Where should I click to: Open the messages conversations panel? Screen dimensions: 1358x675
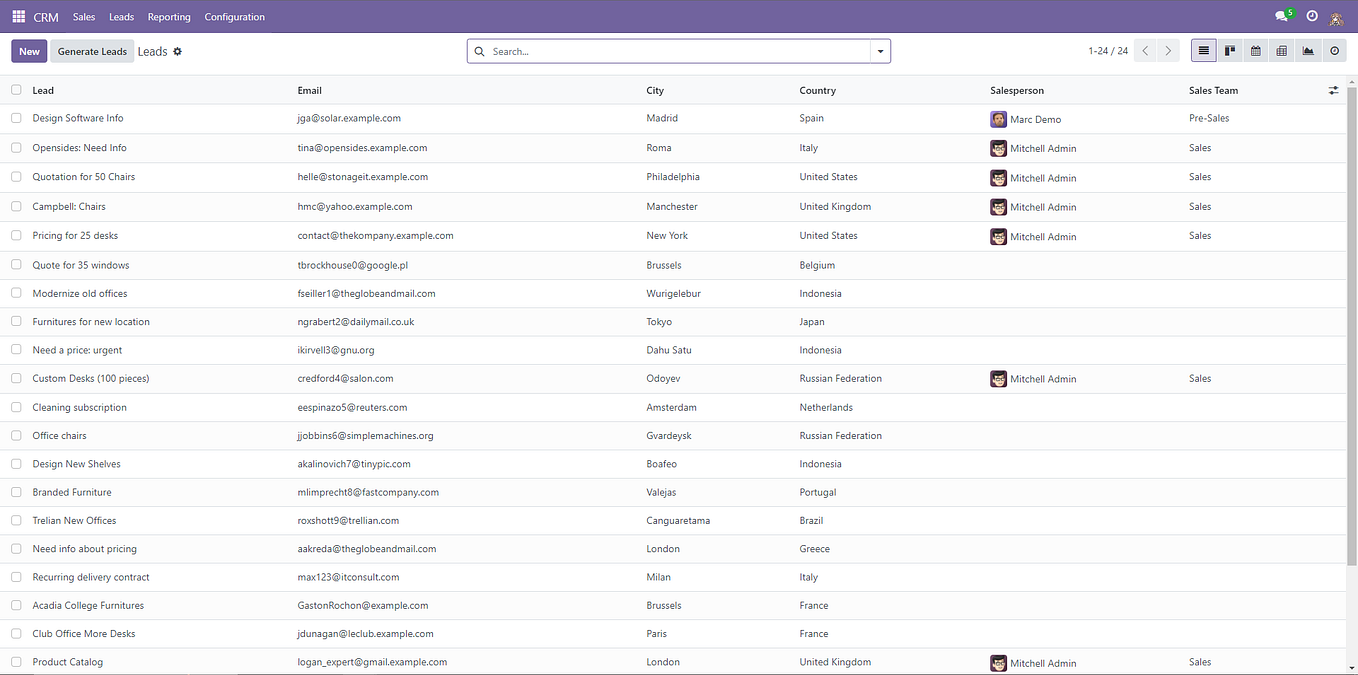(1281, 16)
